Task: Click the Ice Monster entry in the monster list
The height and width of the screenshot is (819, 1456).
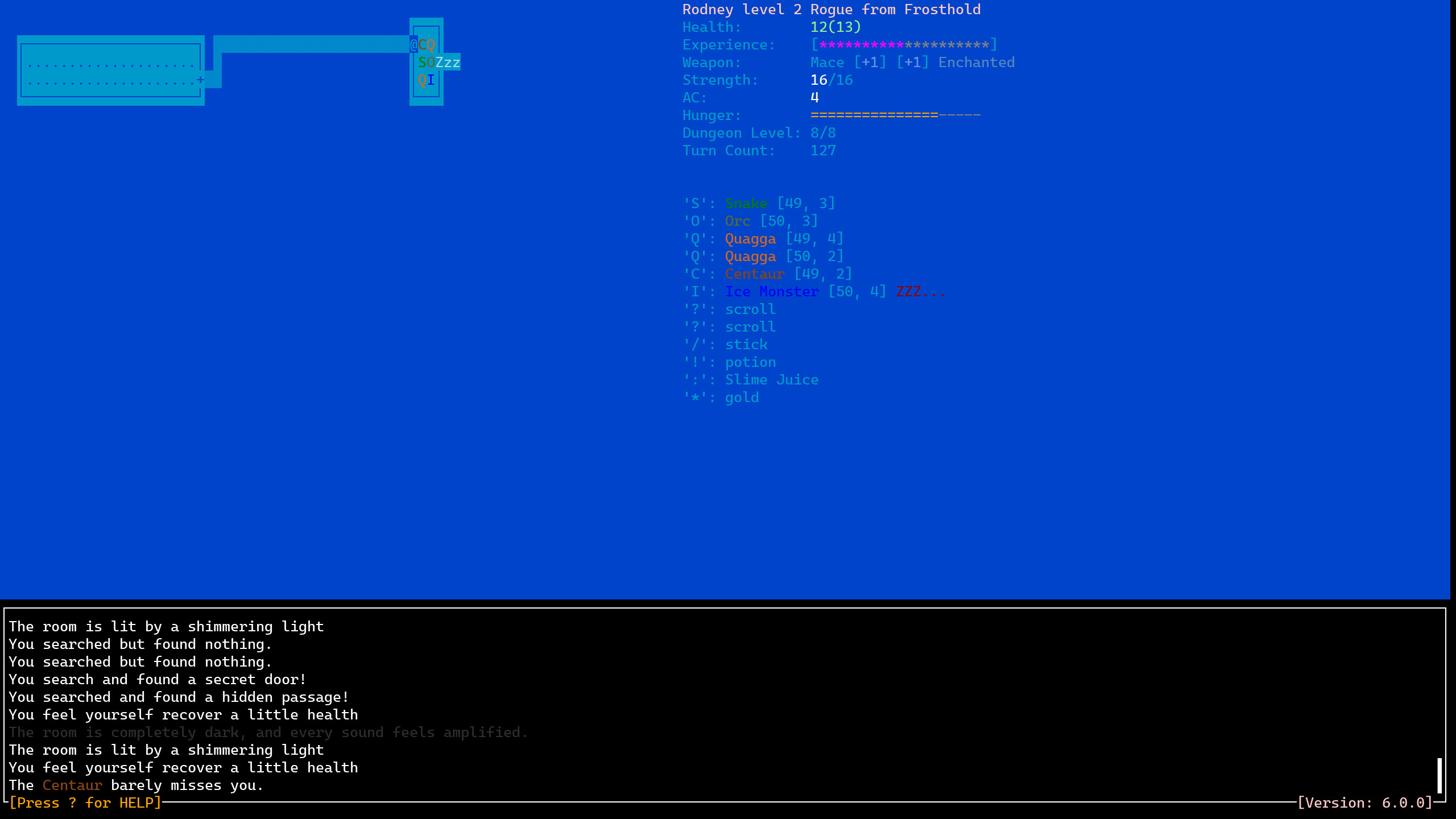Action: [772, 291]
